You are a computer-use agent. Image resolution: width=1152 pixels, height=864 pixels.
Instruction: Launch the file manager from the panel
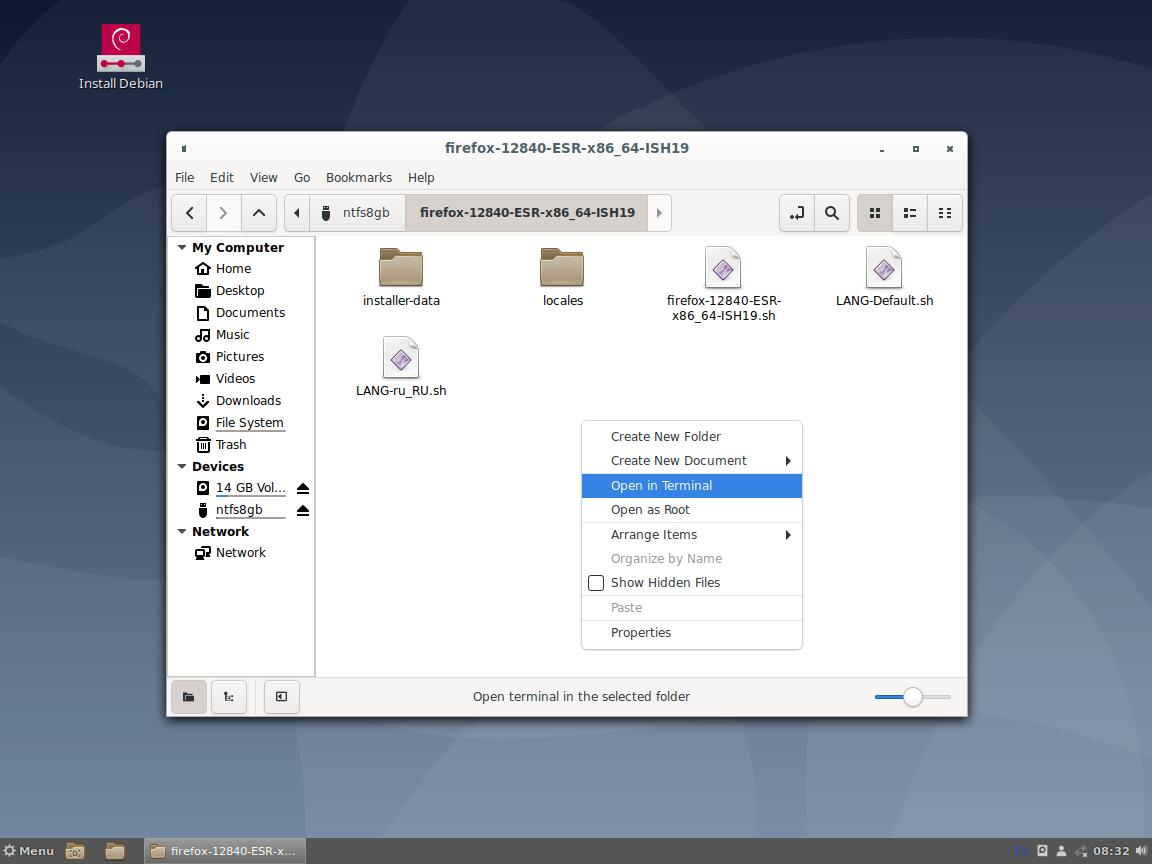coord(115,851)
